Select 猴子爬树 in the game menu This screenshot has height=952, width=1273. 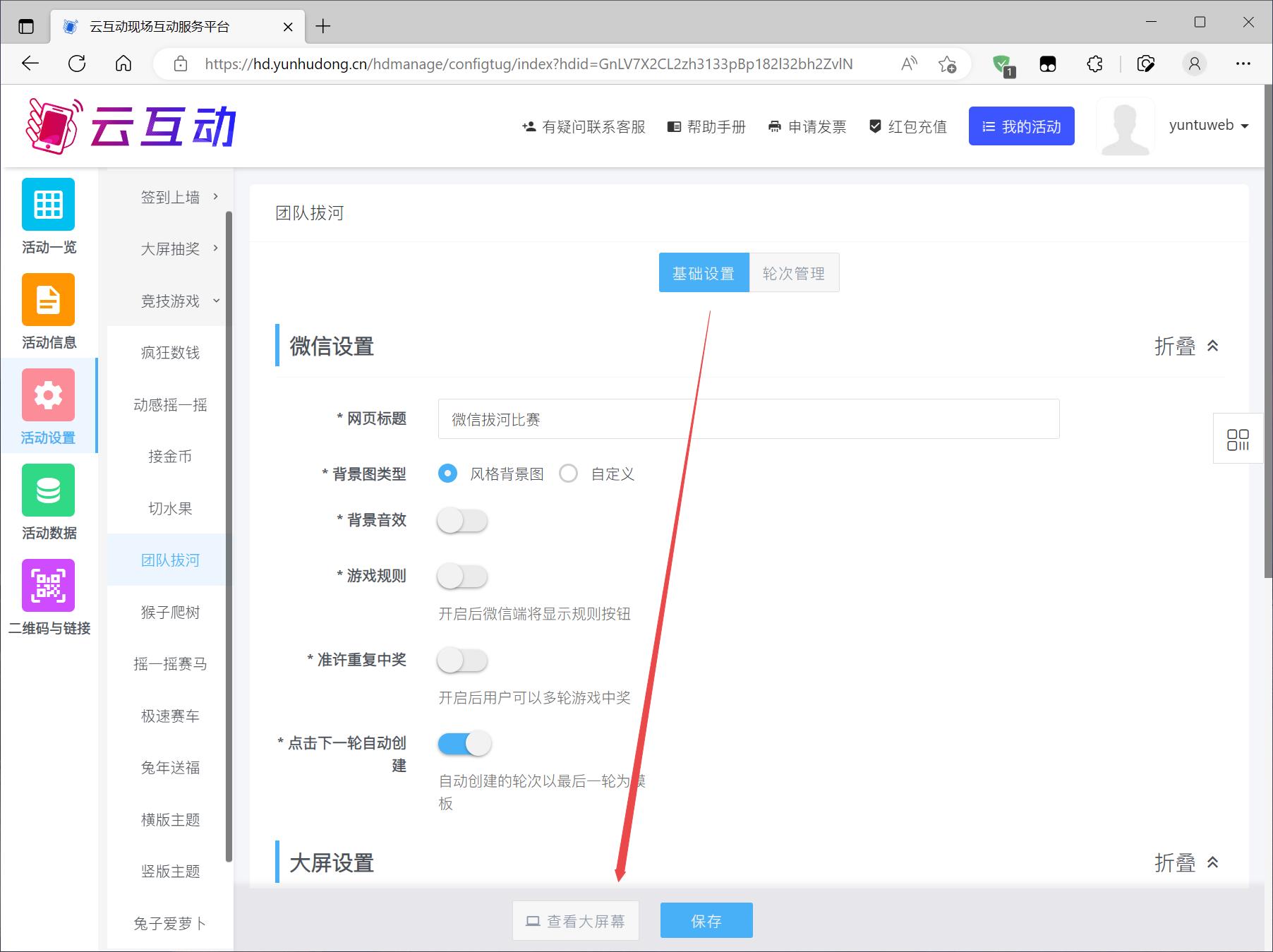coord(170,613)
